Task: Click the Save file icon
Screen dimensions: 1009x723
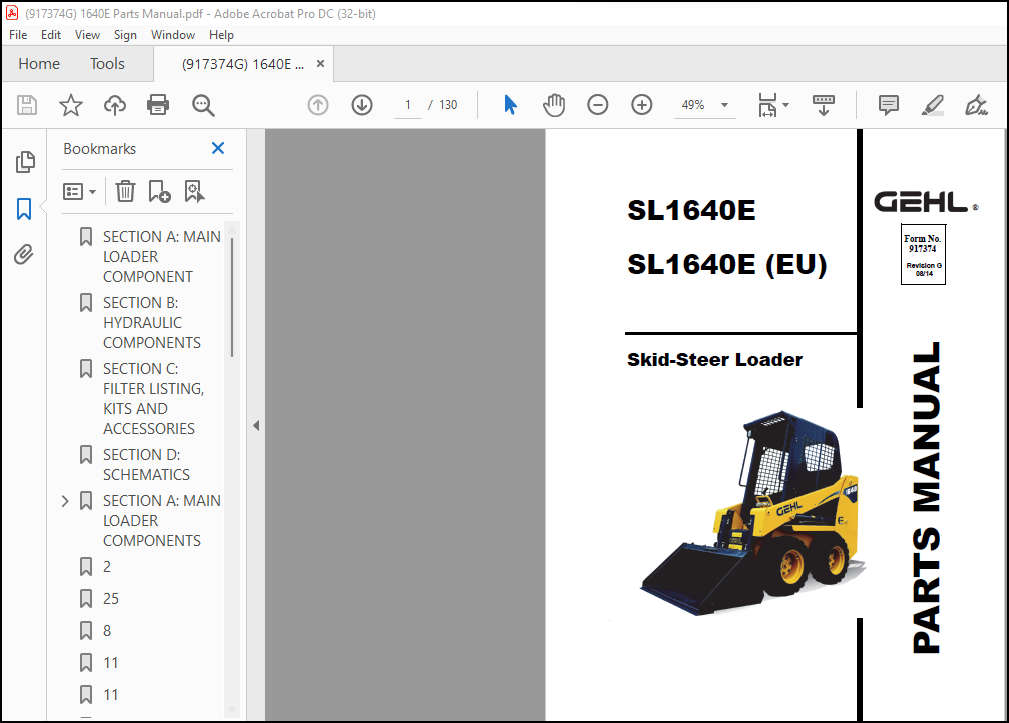Action: (26, 105)
